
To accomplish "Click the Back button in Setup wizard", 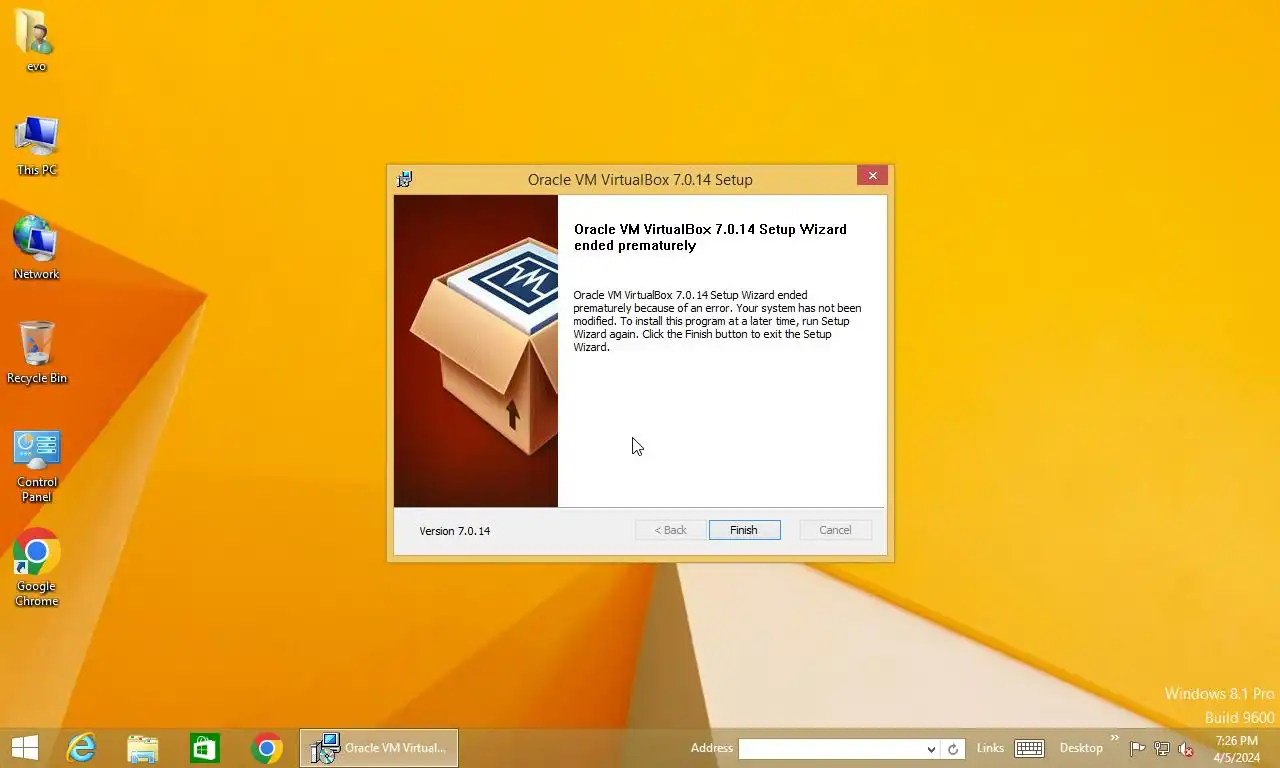I will pyautogui.click(x=670, y=530).
